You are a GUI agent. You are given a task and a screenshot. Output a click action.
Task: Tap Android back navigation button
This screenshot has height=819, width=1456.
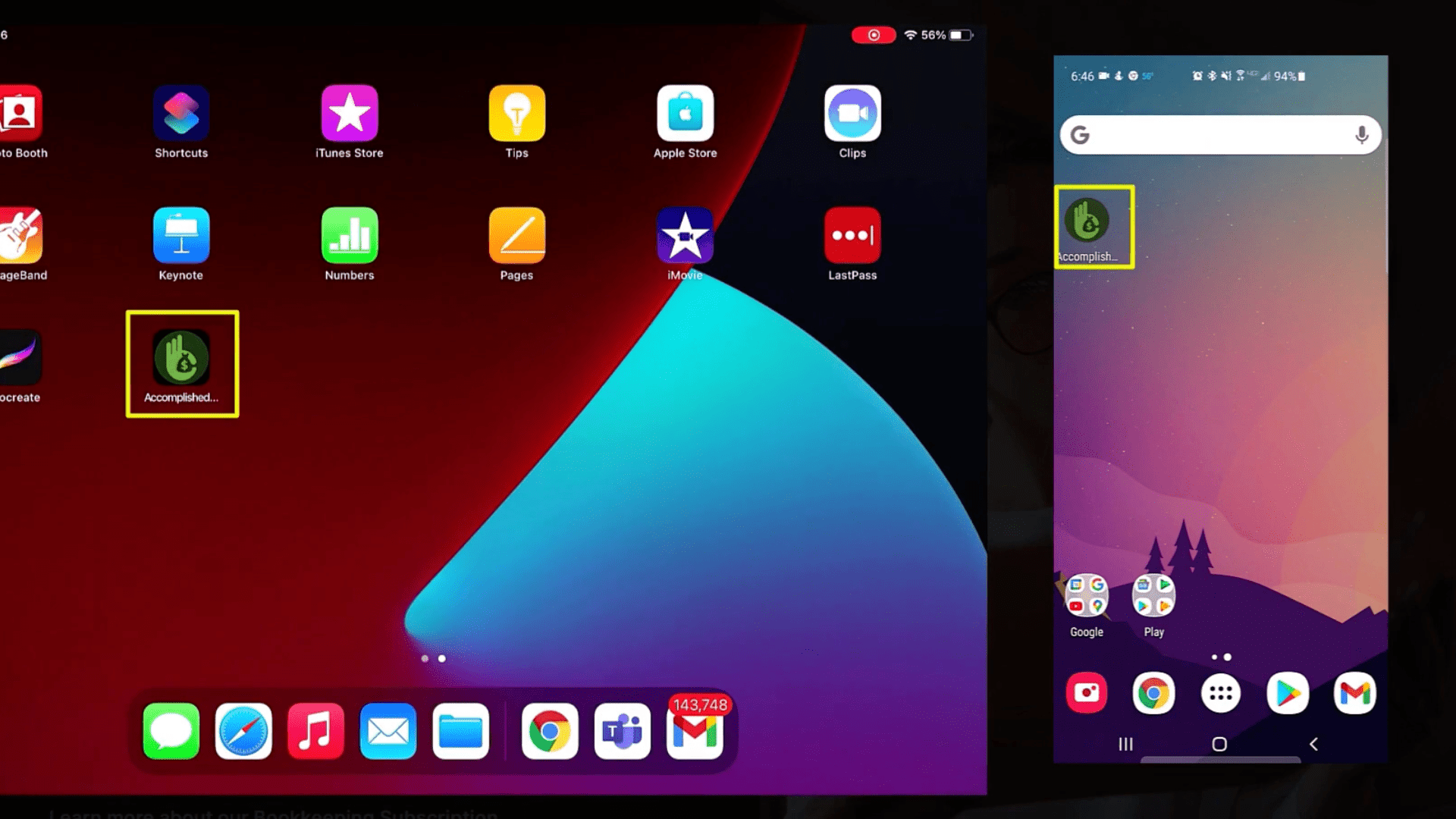click(1314, 743)
